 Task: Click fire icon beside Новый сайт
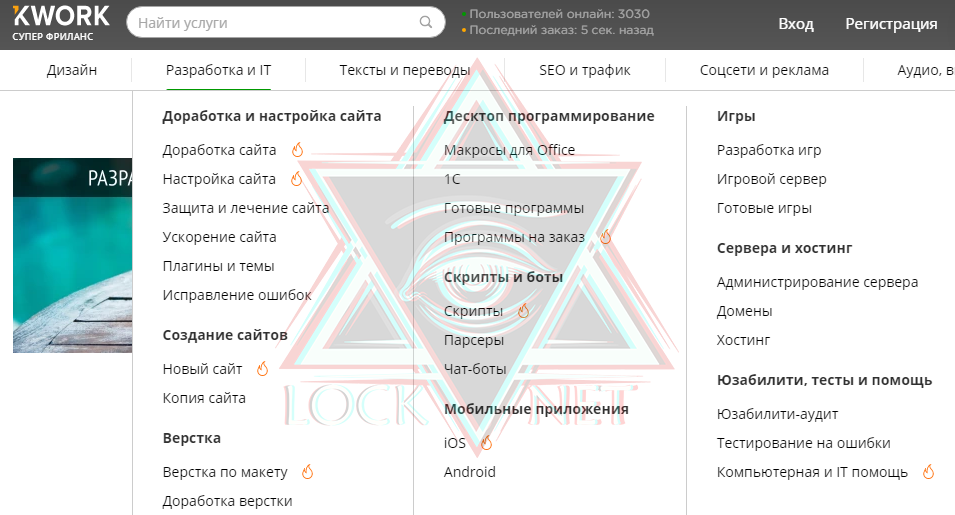pos(263,369)
